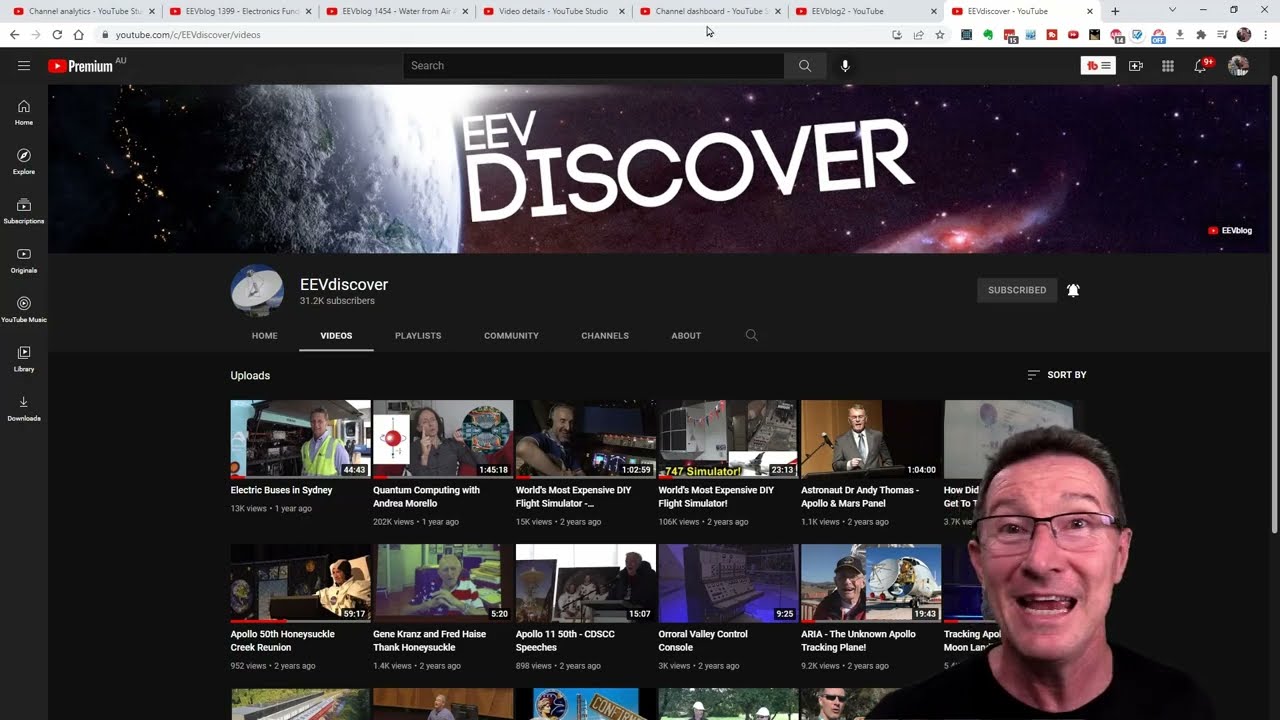This screenshot has height=720, width=1280.
Task: Open Apollo 50th Honeysuckle Creek Reunion thumbnail
Action: point(301,583)
